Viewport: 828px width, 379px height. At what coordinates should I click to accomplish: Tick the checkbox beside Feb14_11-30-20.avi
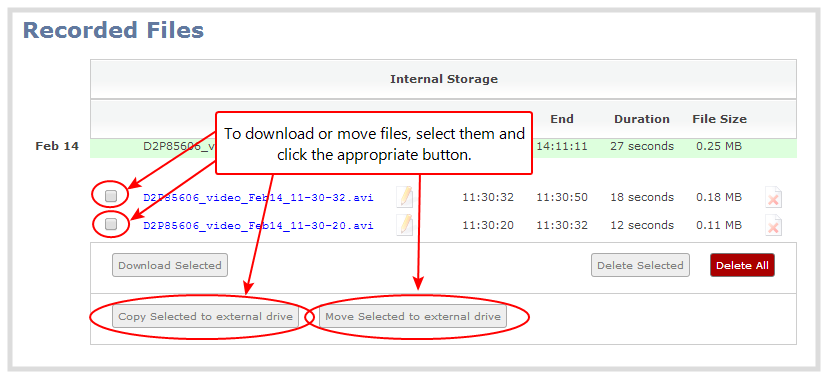coord(111,224)
